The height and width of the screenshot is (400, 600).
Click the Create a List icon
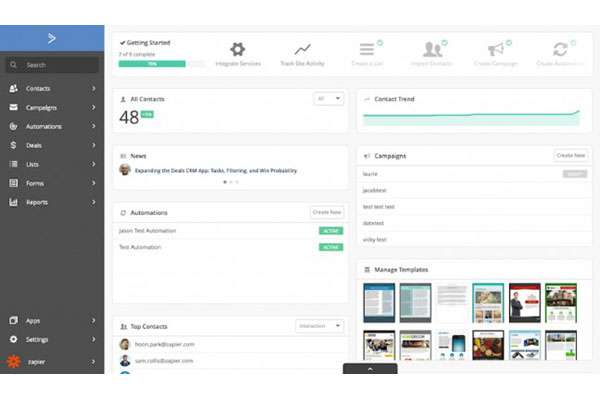367,49
